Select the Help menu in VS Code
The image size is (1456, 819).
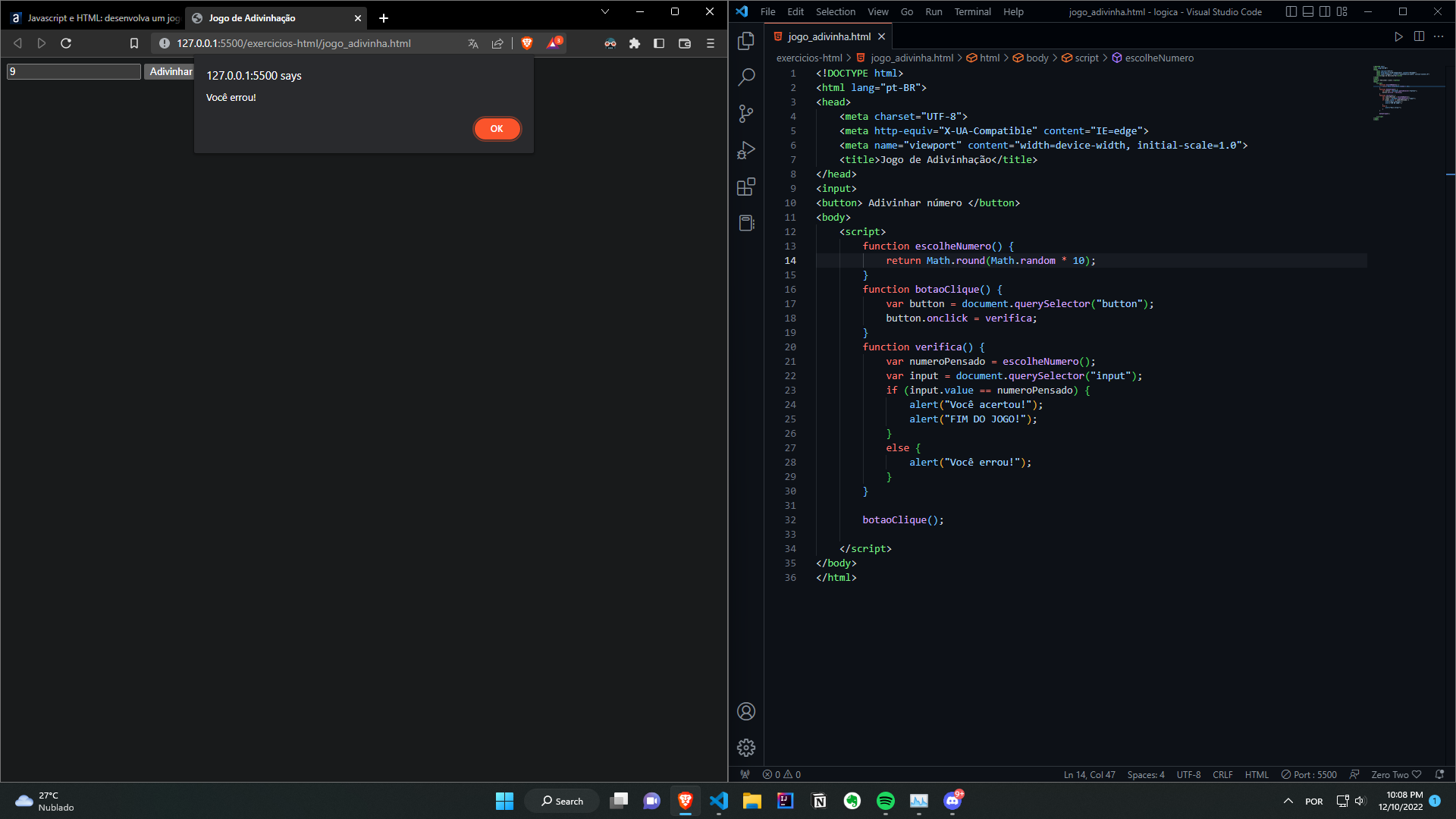coord(1011,11)
